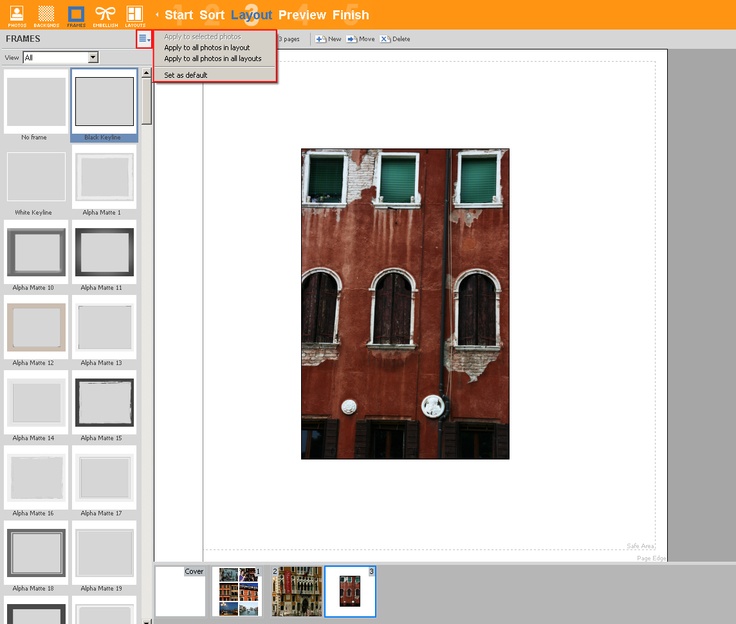Open the Photos panel icon
Screen dimensions: 736x624
point(17,15)
